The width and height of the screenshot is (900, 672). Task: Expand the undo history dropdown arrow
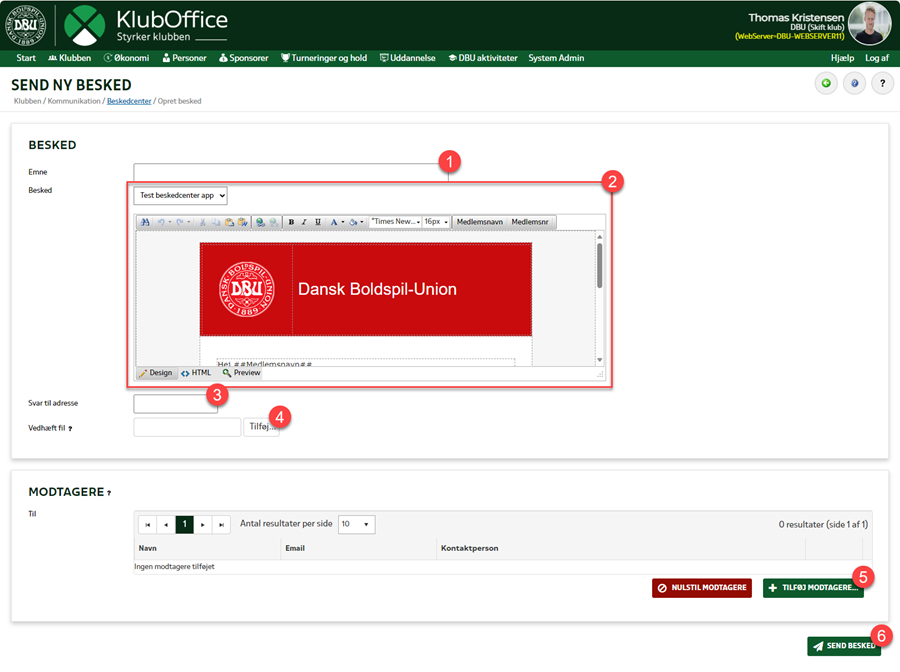click(x=170, y=222)
